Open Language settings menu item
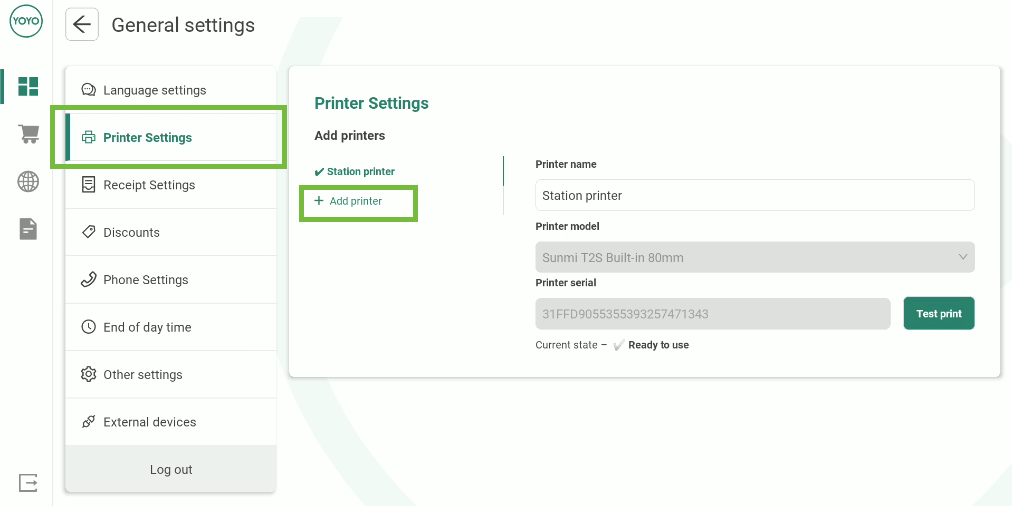 click(x=171, y=90)
